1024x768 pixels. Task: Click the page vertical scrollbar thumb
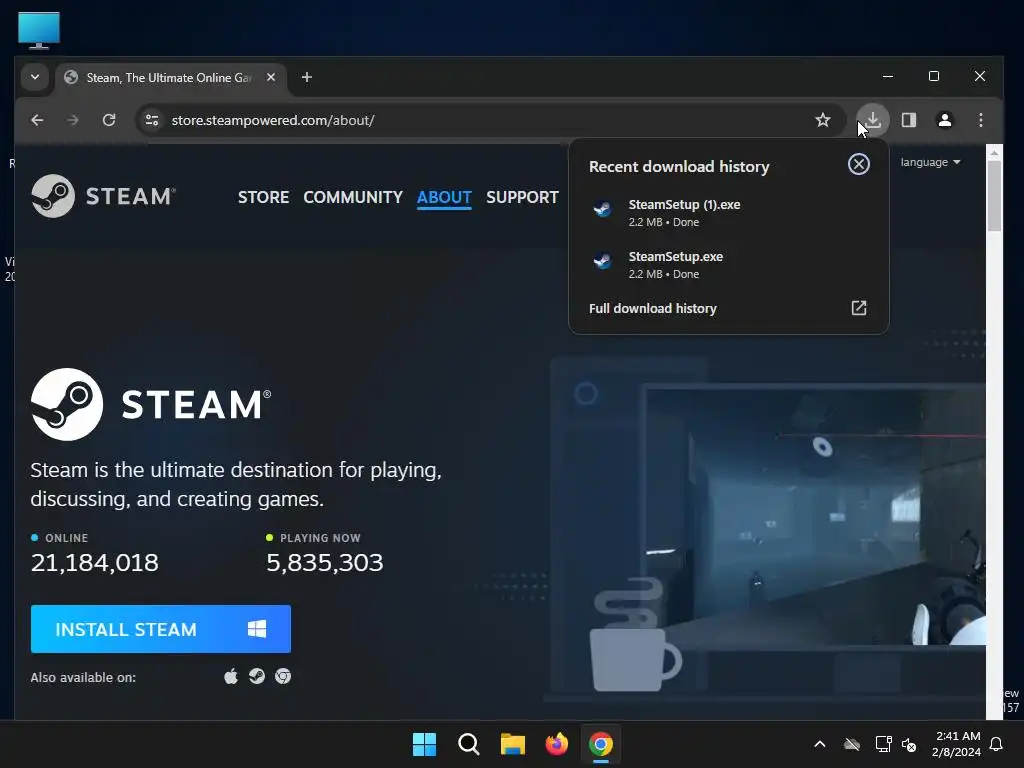[994, 196]
